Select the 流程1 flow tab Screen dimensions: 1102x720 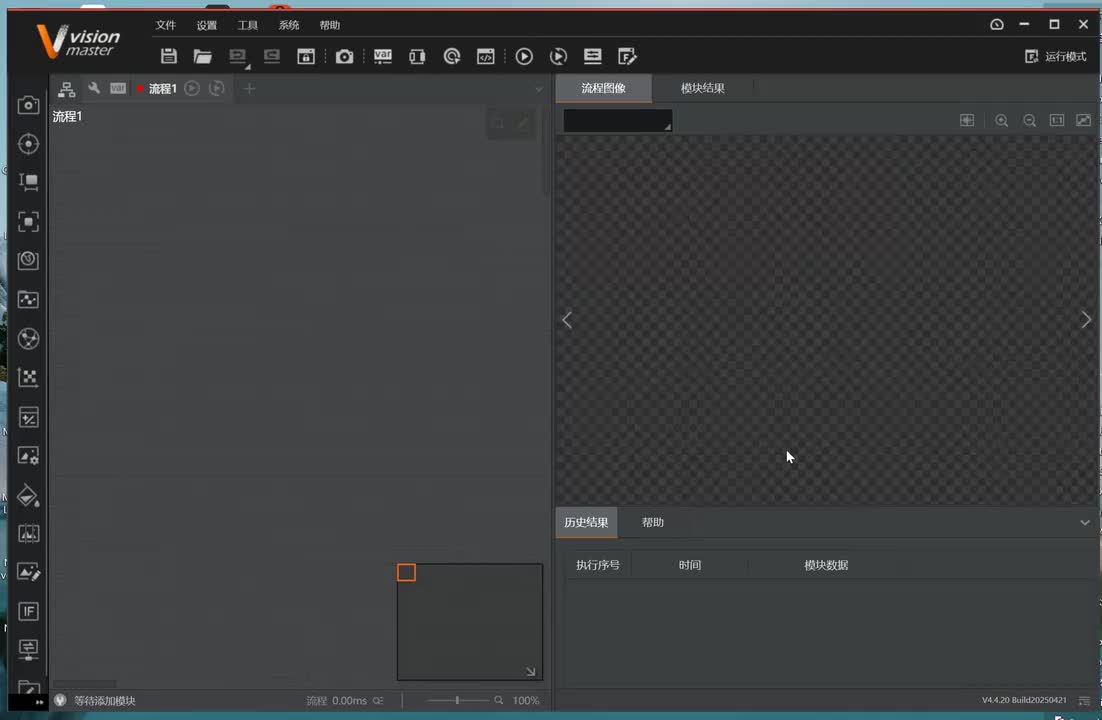[x=162, y=89]
